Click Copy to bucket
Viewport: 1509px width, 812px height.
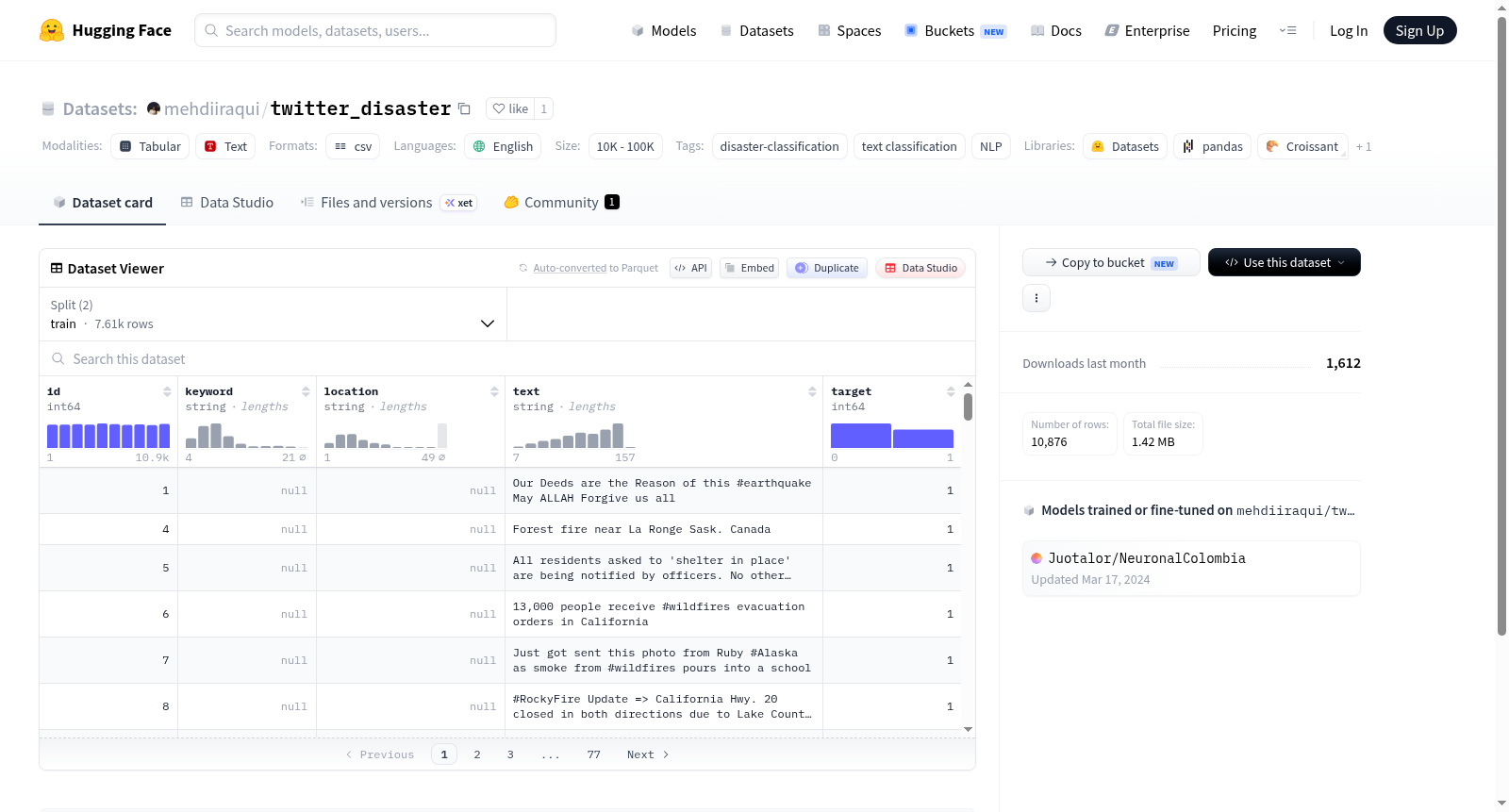tap(1111, 262)
